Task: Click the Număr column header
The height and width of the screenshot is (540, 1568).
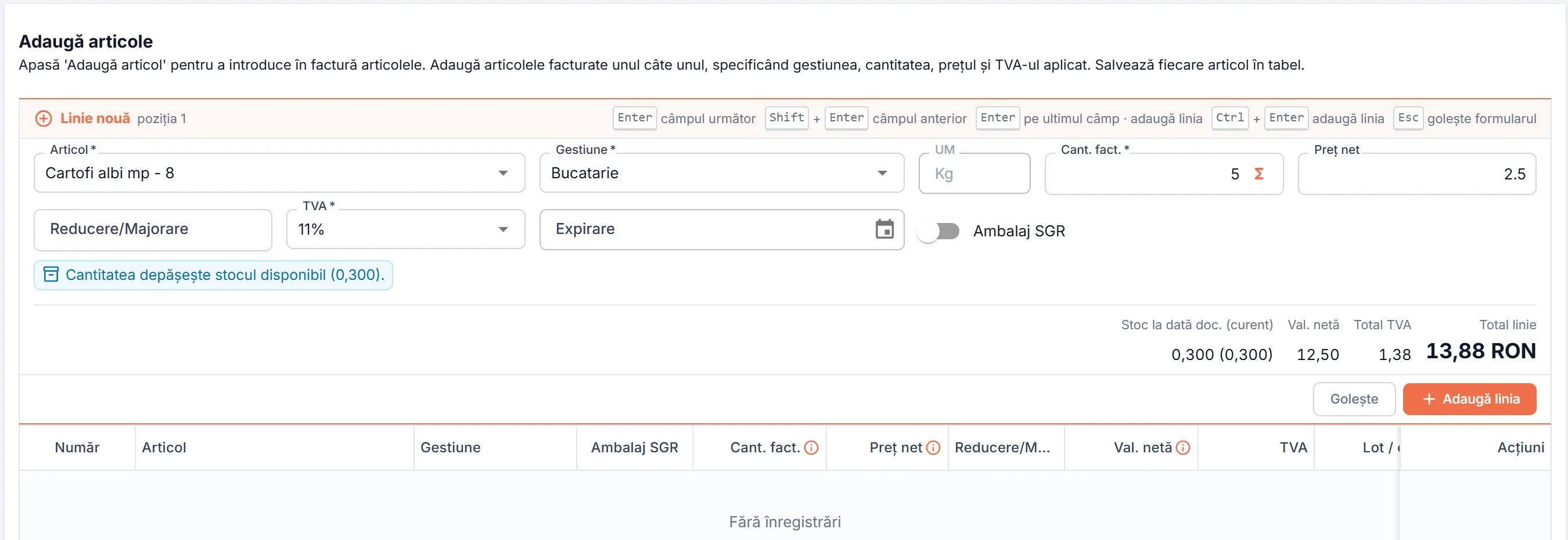Action: tap(77, 448)
